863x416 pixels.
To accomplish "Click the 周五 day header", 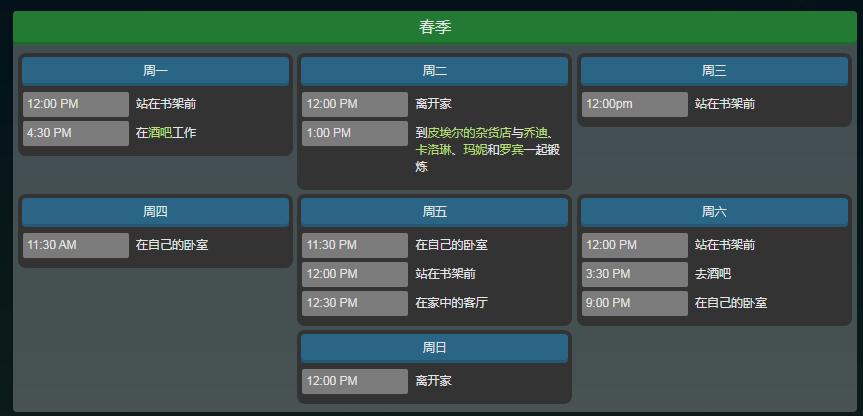I will [434, 212].
